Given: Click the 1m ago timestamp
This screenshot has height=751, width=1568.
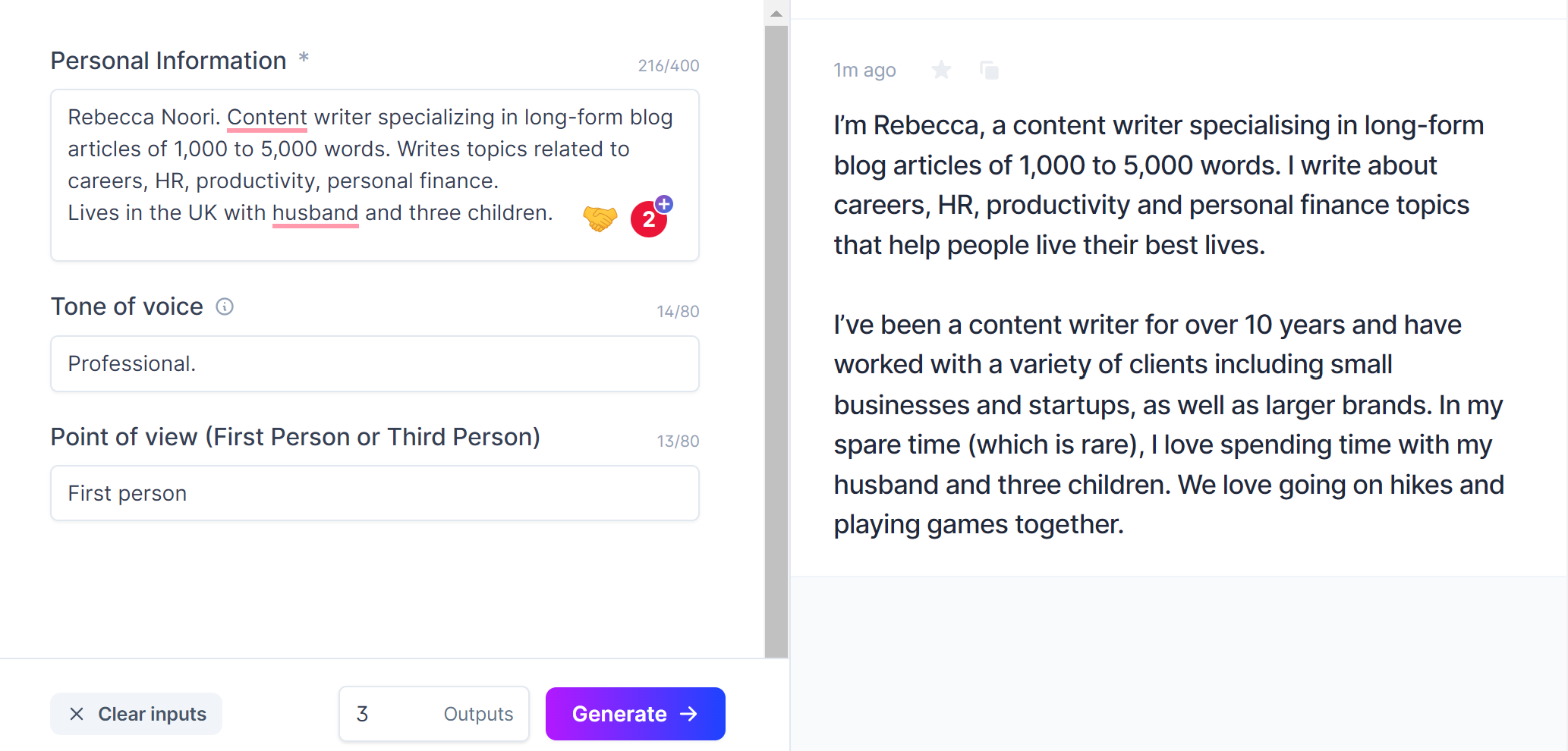Looking at the screenshot, I should point(864,70).
